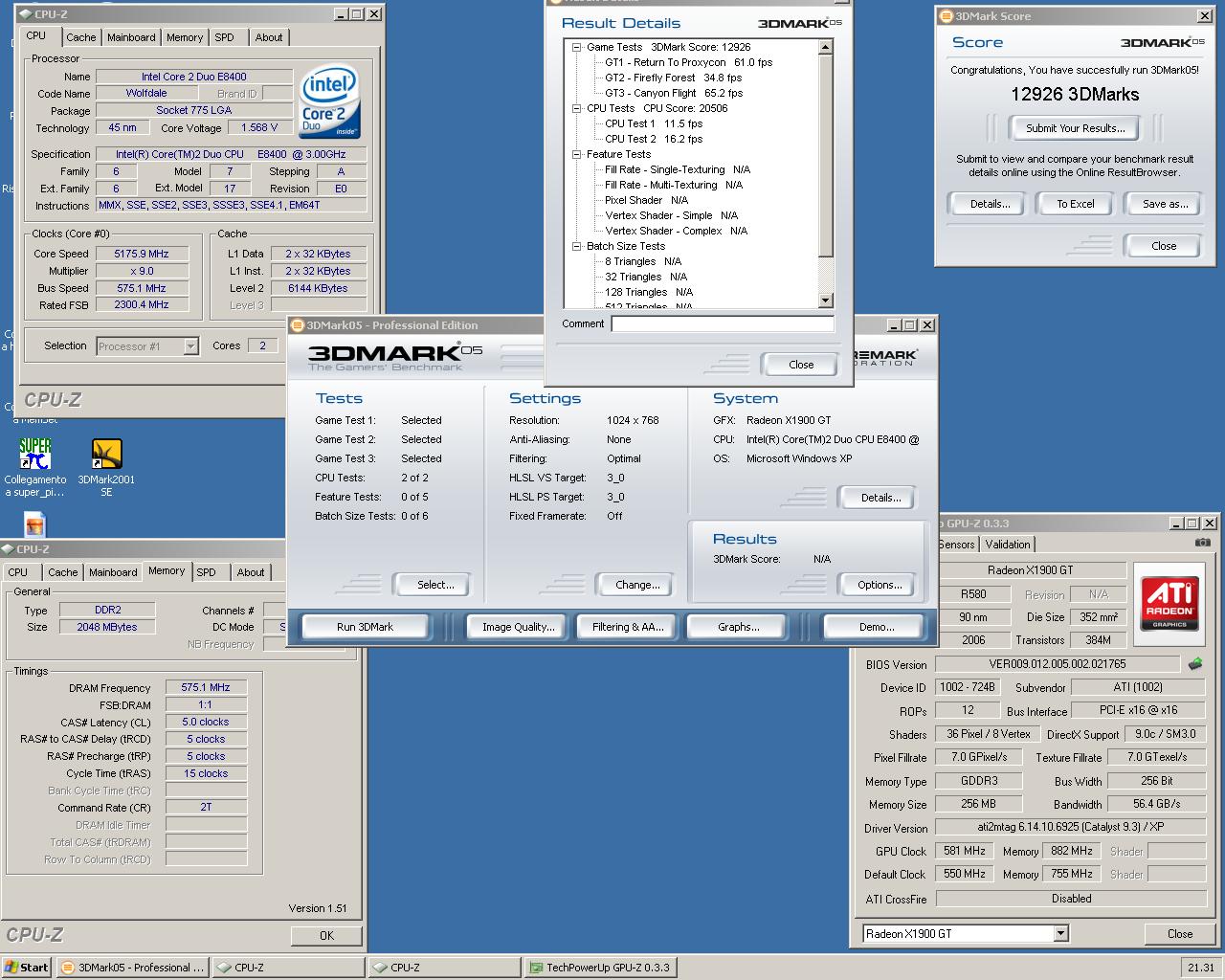Click OK in lower CPU-Z window
This screenshot has width=1225, height=980.
click(326, 936)
